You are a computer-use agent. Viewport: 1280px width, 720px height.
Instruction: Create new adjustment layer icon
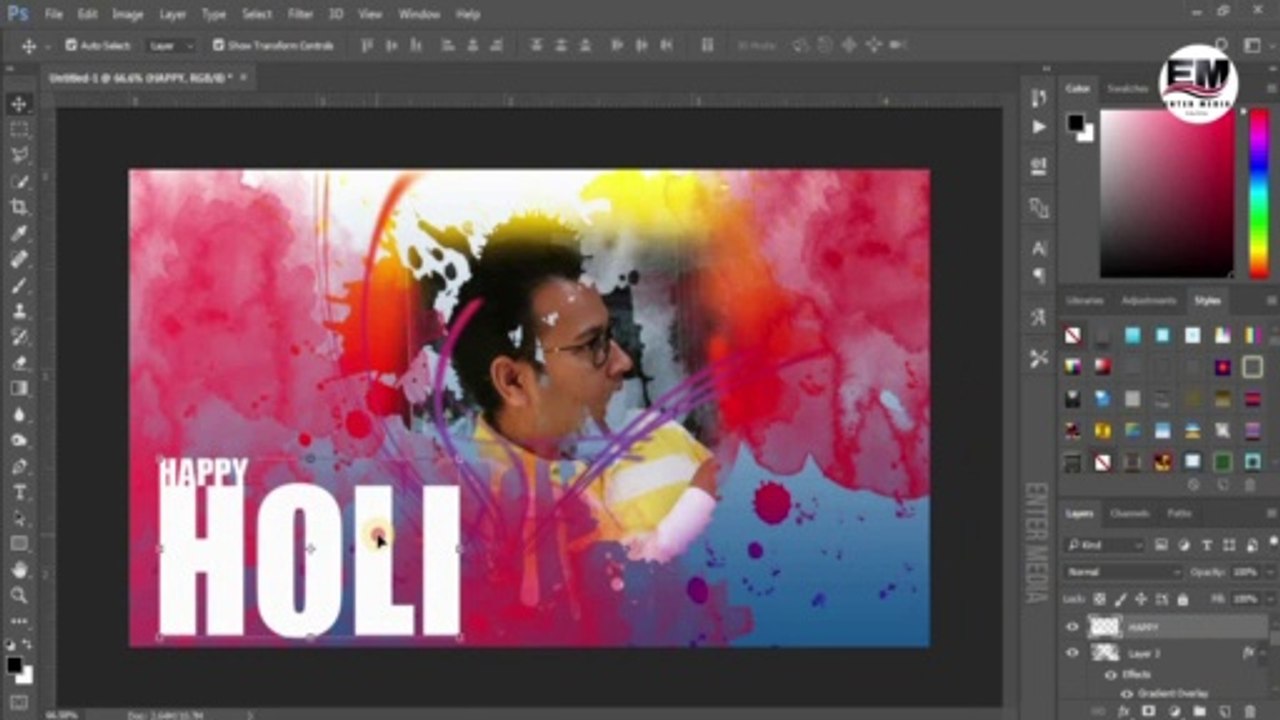pyautogui.click(x=1173, y=711)
